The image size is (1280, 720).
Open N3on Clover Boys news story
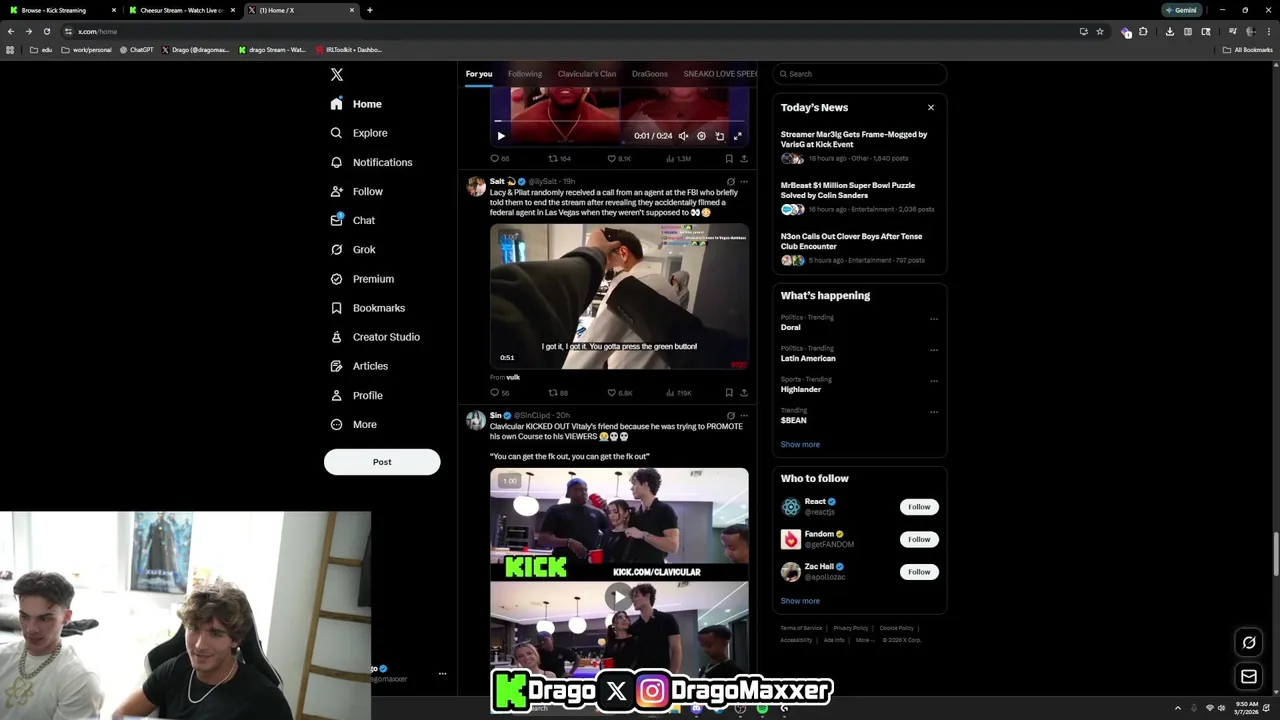tap(859, 248)
